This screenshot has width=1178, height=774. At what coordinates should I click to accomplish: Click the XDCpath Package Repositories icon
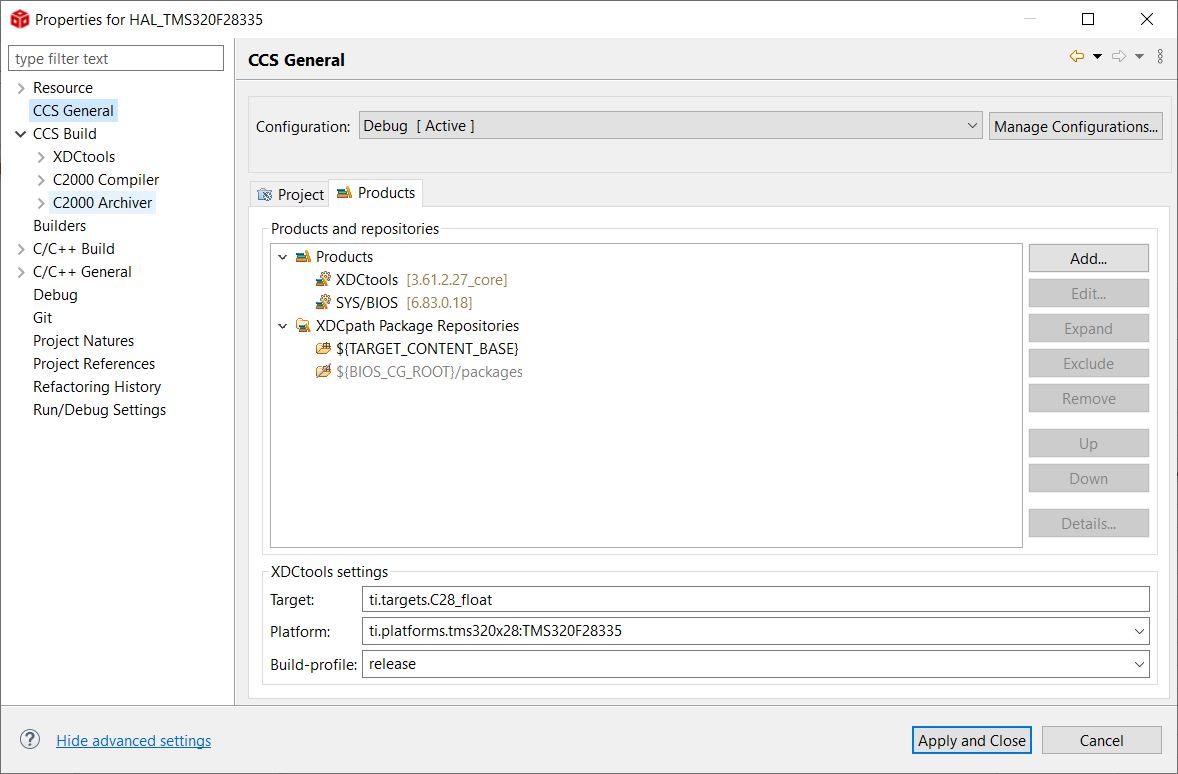(303, 326)
